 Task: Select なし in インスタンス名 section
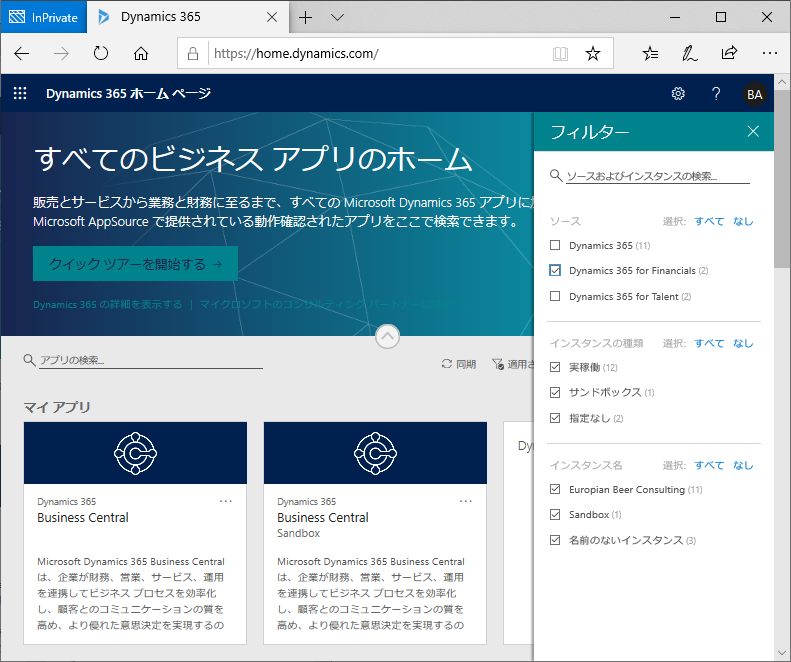[743, 465]
